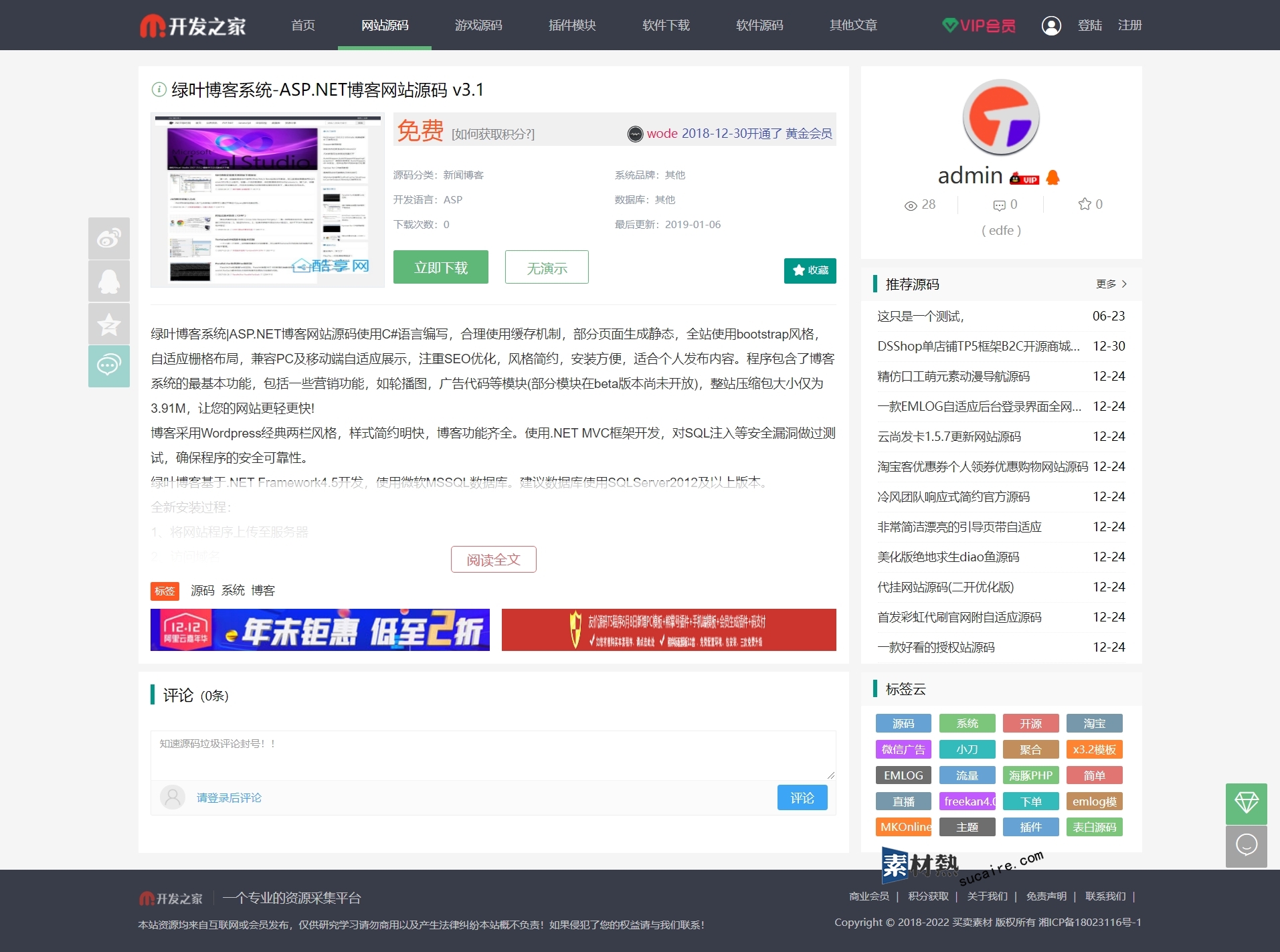Screen dimensions: 1280x952
Task: Open the 插件模块 tab
Action: click(x=572, y=25)
